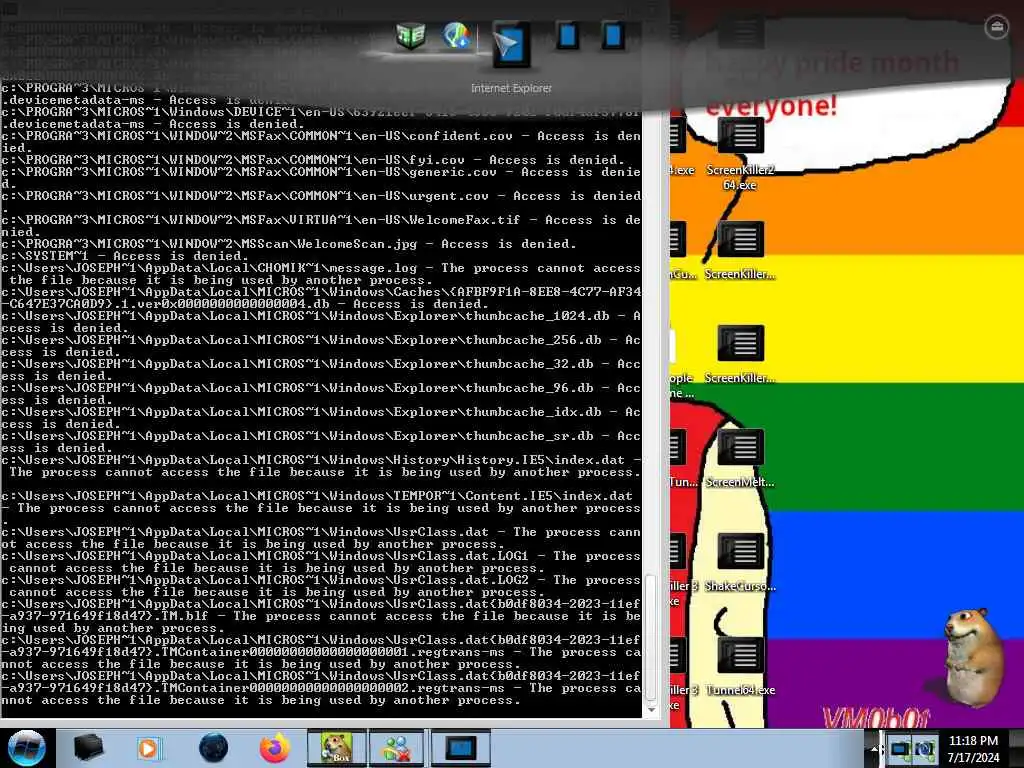This screenshot has height=768, width=1024.
Task: Select ScreenKiller icon directly below ScreenKiller2 64.exe
Action: coord(740,251)
